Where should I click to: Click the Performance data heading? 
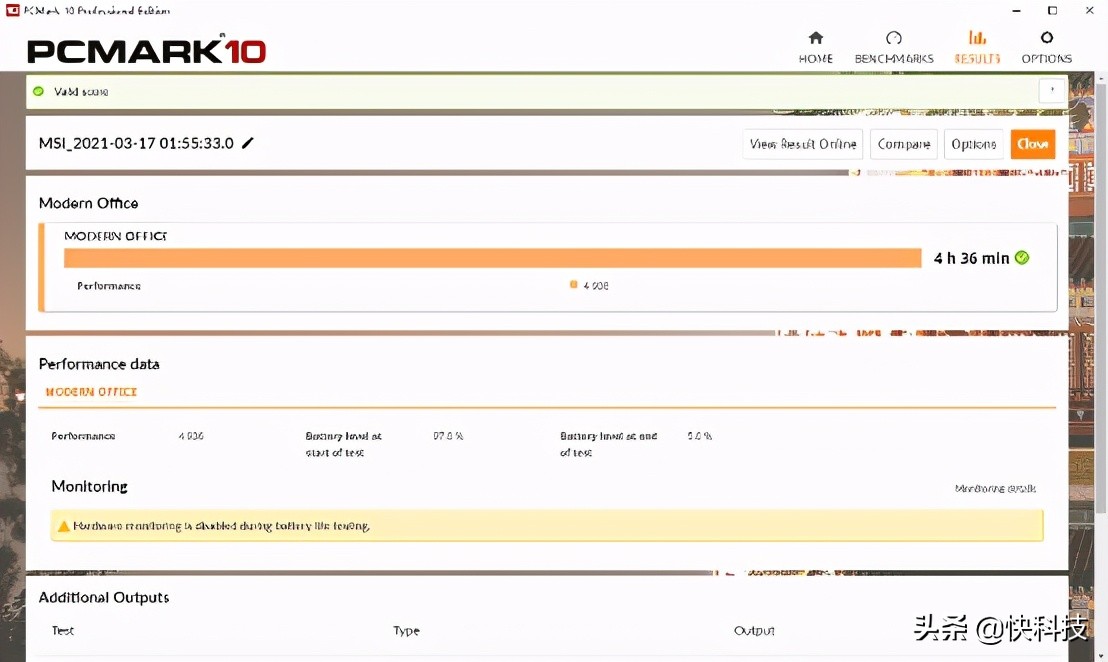pos(99,364)
